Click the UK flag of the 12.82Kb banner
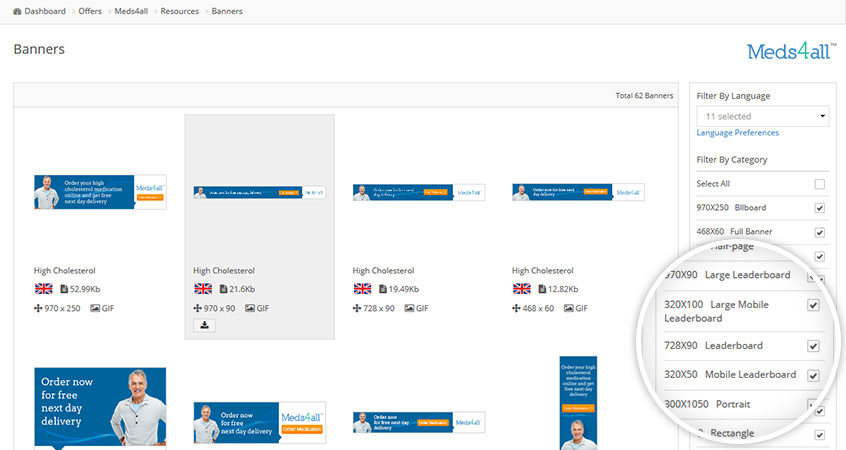846x450 pixels. (x=521, y=289)
